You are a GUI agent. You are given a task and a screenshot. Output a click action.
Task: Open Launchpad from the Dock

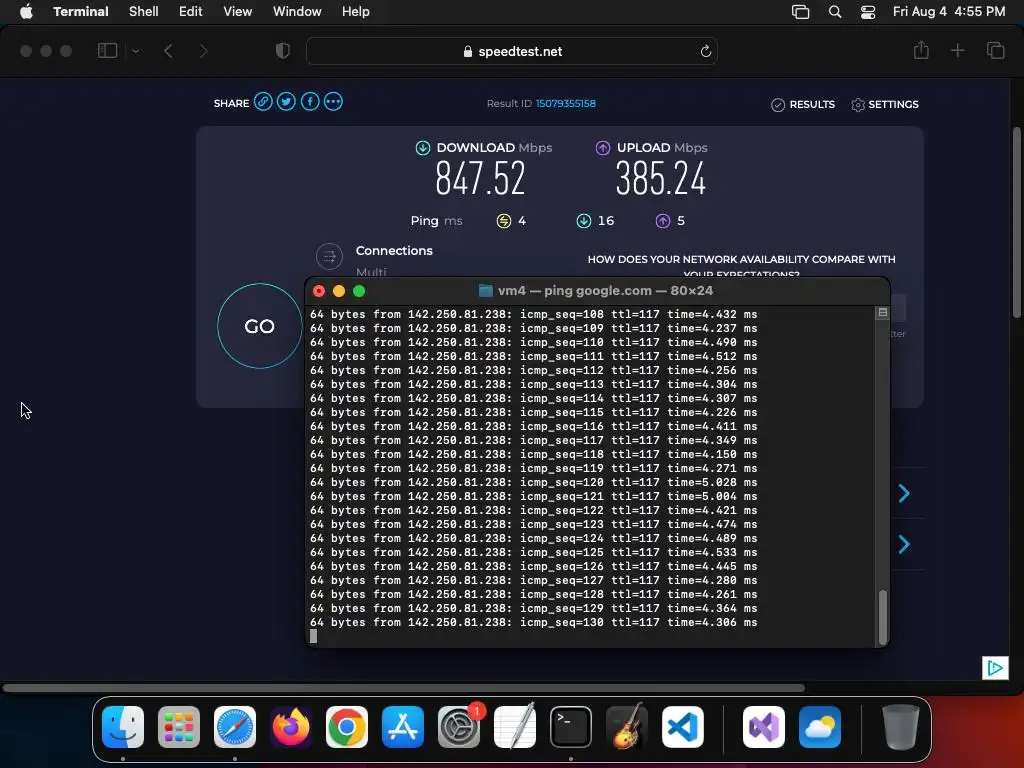tap(179, 727)
